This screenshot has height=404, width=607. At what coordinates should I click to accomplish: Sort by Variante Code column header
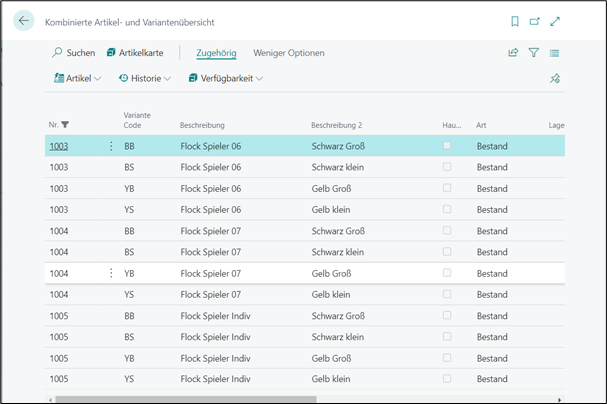[137, 120]
